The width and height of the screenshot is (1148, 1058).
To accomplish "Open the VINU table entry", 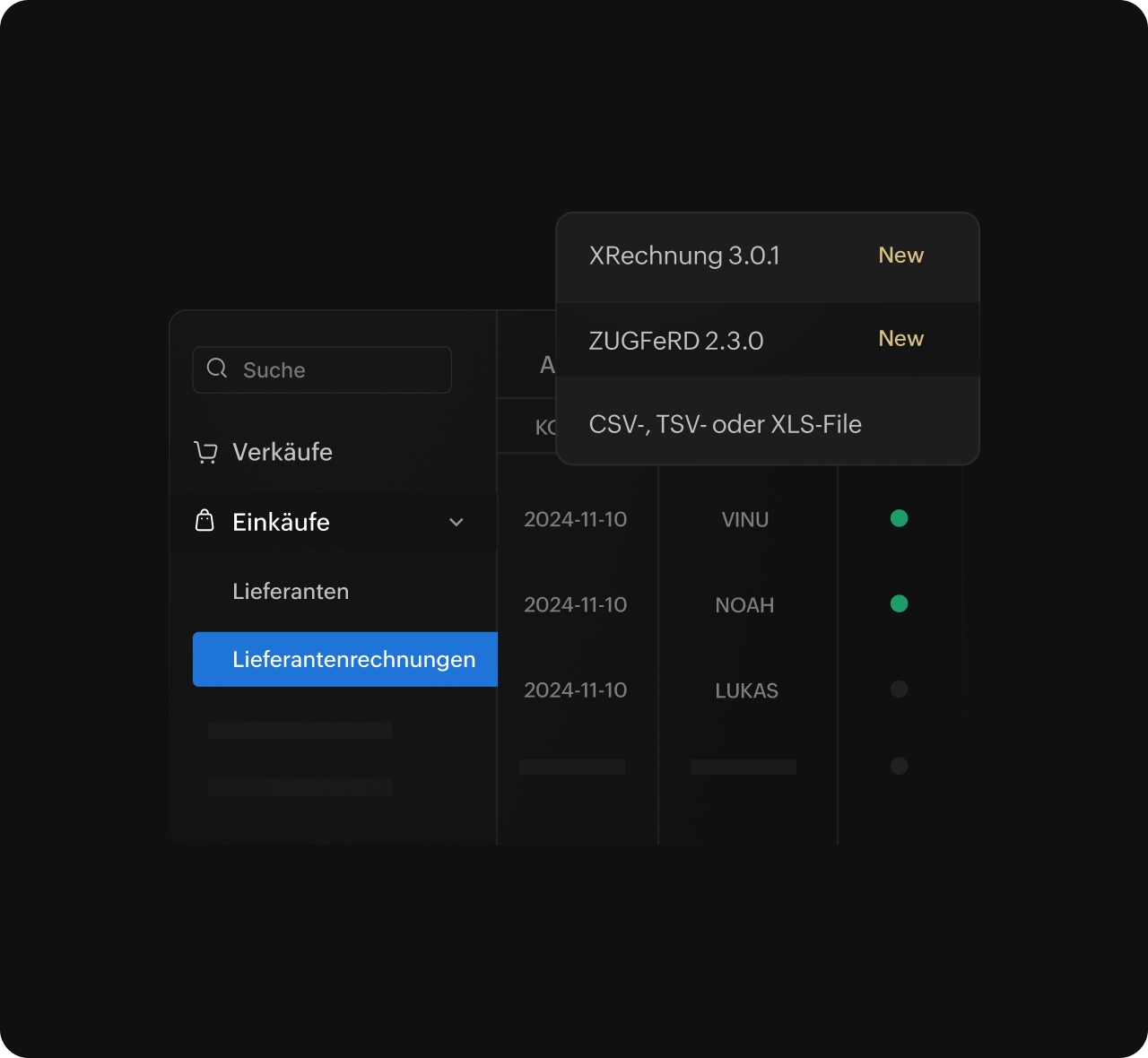I will [x=744, y=520].
